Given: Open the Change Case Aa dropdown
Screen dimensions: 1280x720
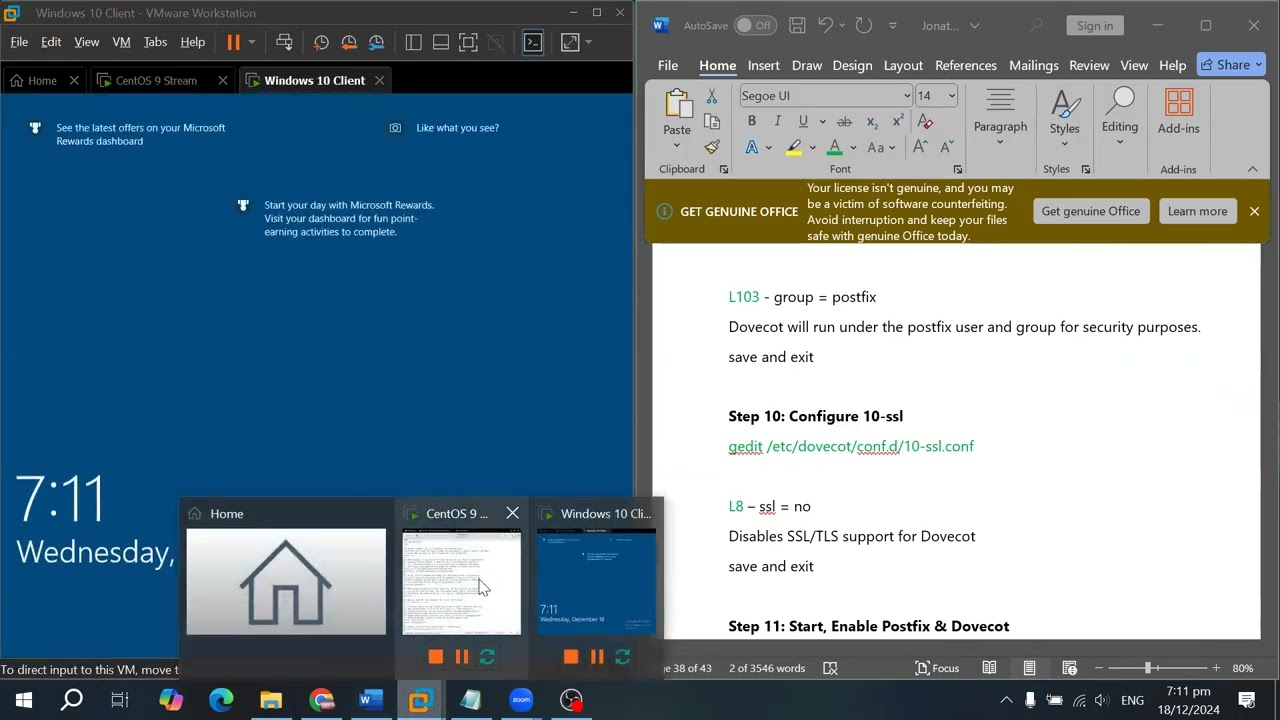Looking at the screenshot, I should [x=882, y=147].
